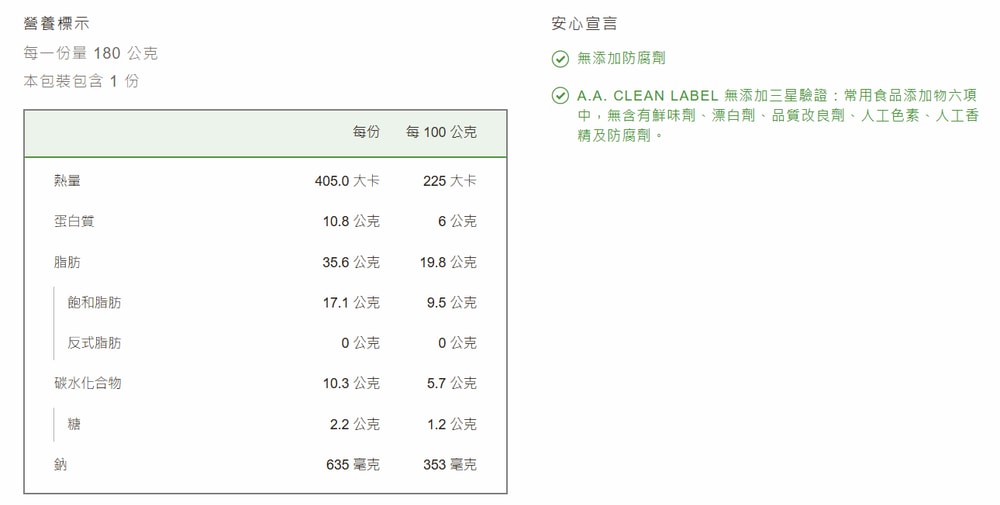This screenshot has width=1000, height=505.
Task: Click the 405.0 大卡 calorie value
Action: coord(346,181)
